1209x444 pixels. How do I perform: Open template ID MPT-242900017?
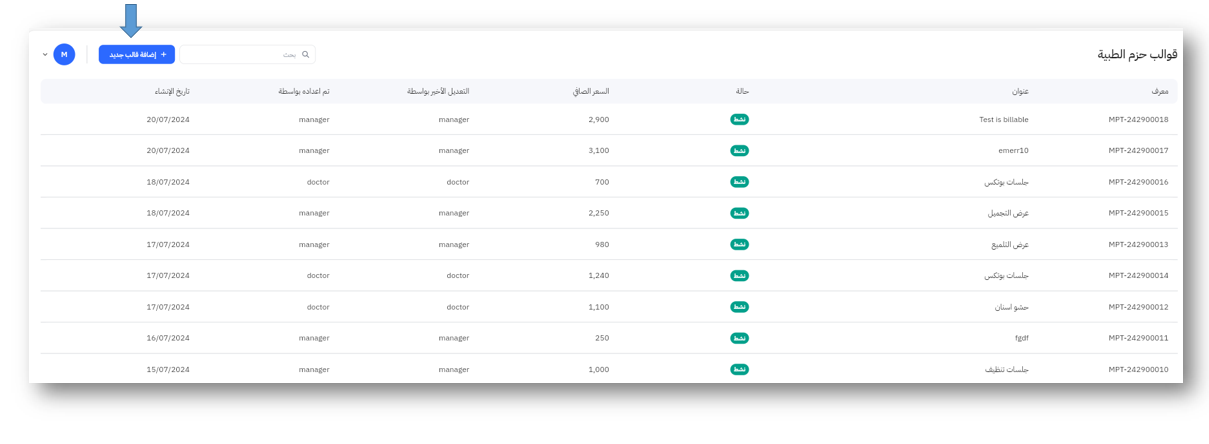click(1138, 151)
